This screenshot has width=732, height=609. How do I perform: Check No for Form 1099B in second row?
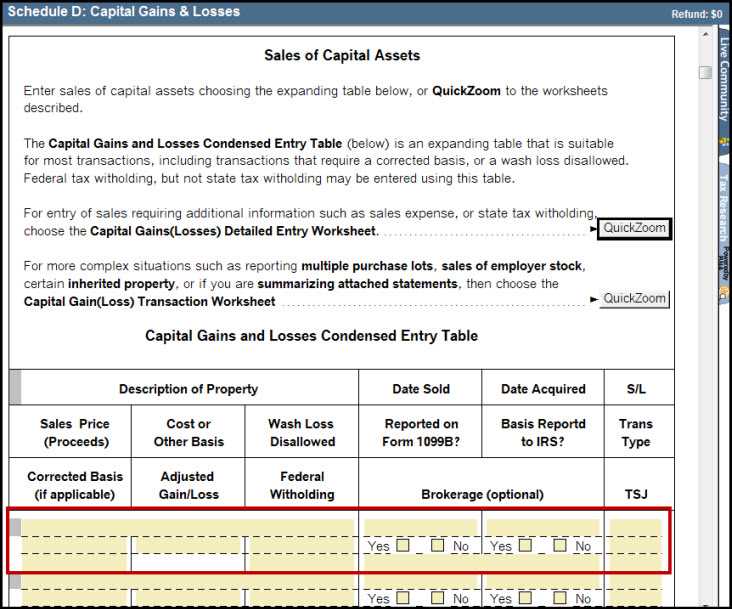pos(437,598)
